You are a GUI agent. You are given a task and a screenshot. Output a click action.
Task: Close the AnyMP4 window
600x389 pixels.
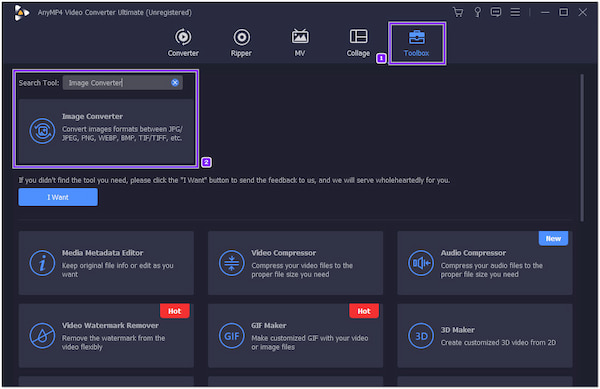tap(583, 12)
